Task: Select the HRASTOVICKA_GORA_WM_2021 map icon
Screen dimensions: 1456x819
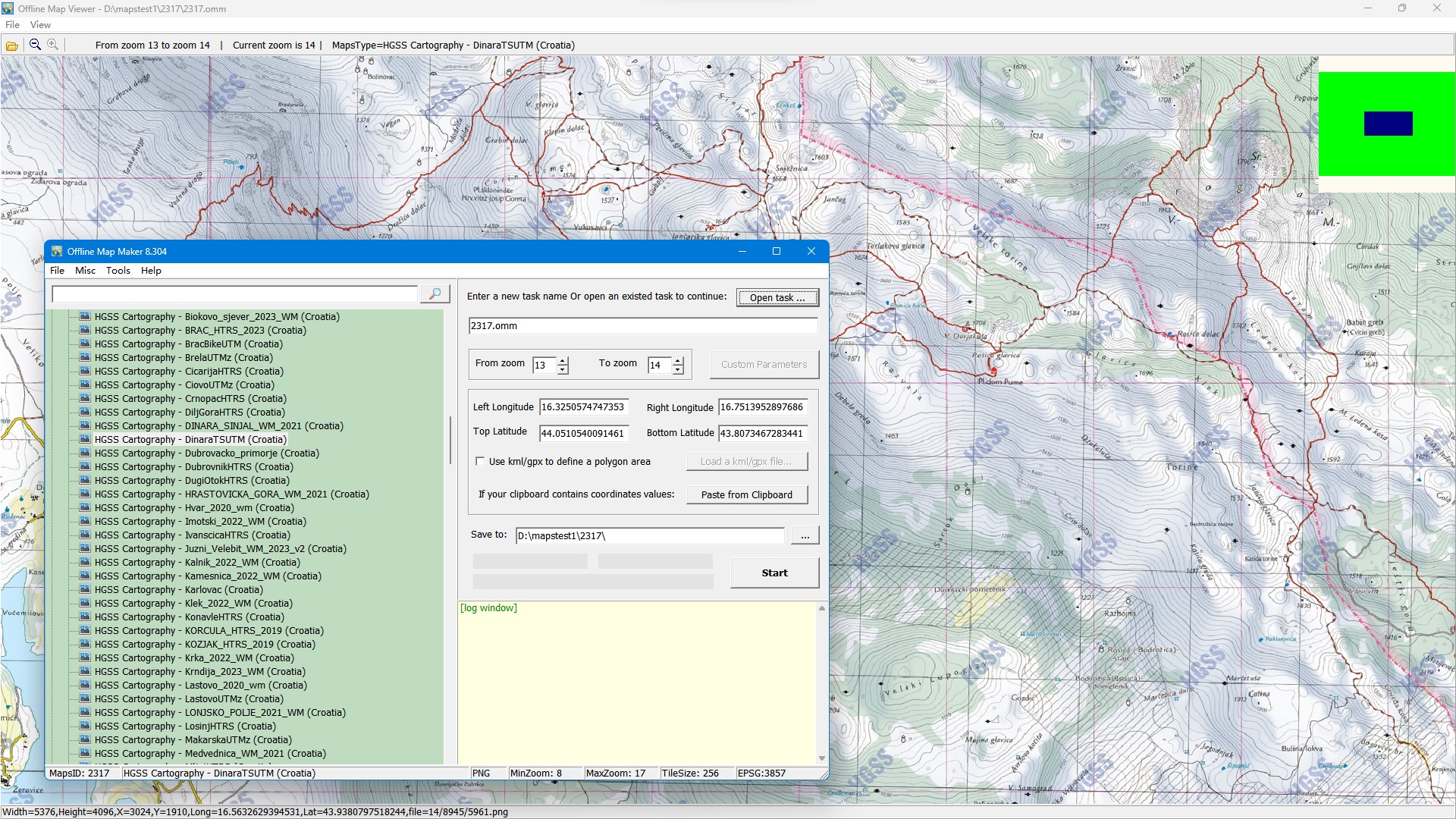Action: [x=85, y=494]
